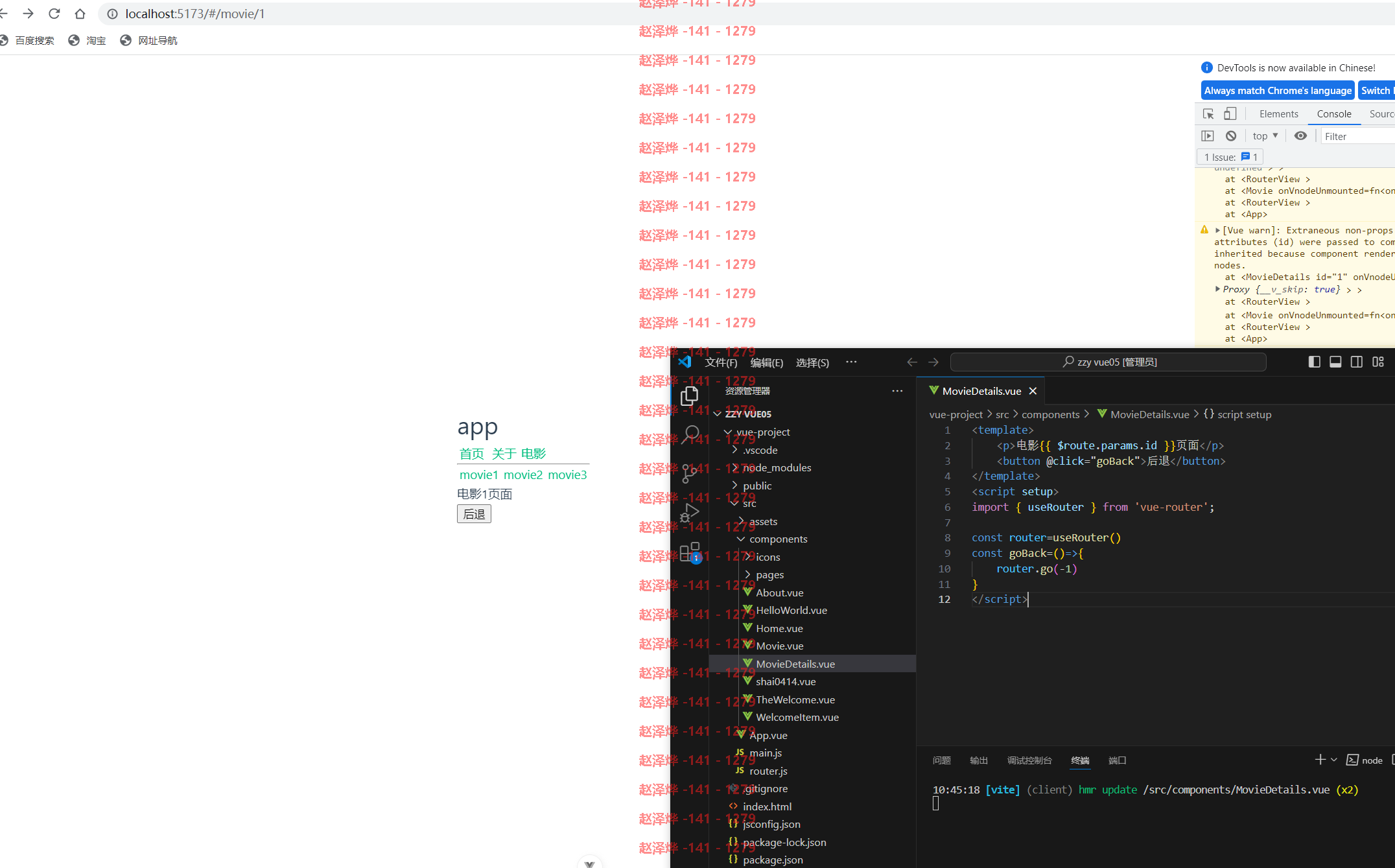The height and width of the screenshot is (868, 1395).
Task: Click the live expression eye icon
Action: point(1300,136)
